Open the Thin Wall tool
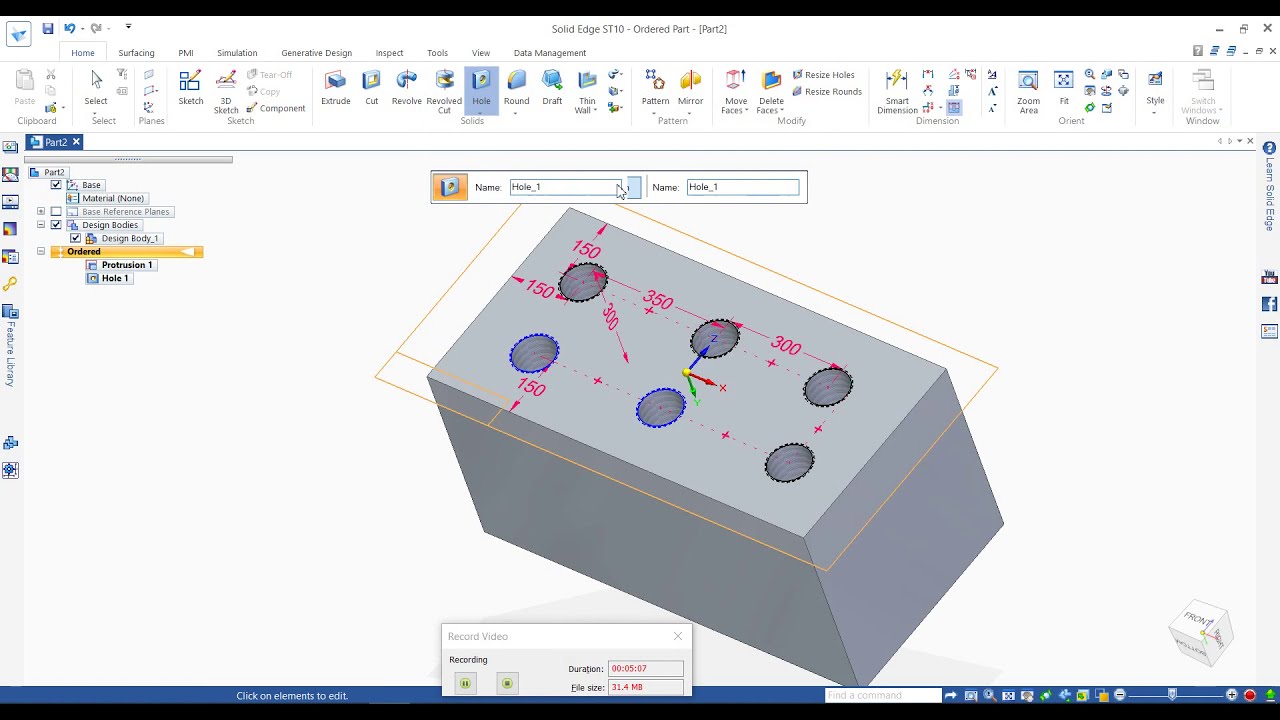 coord(587,91)
